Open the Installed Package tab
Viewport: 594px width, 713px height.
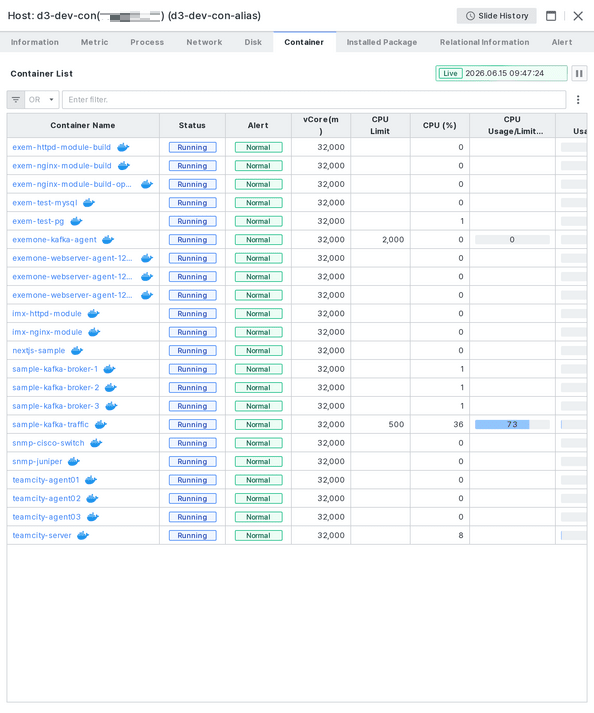point(382,42)
